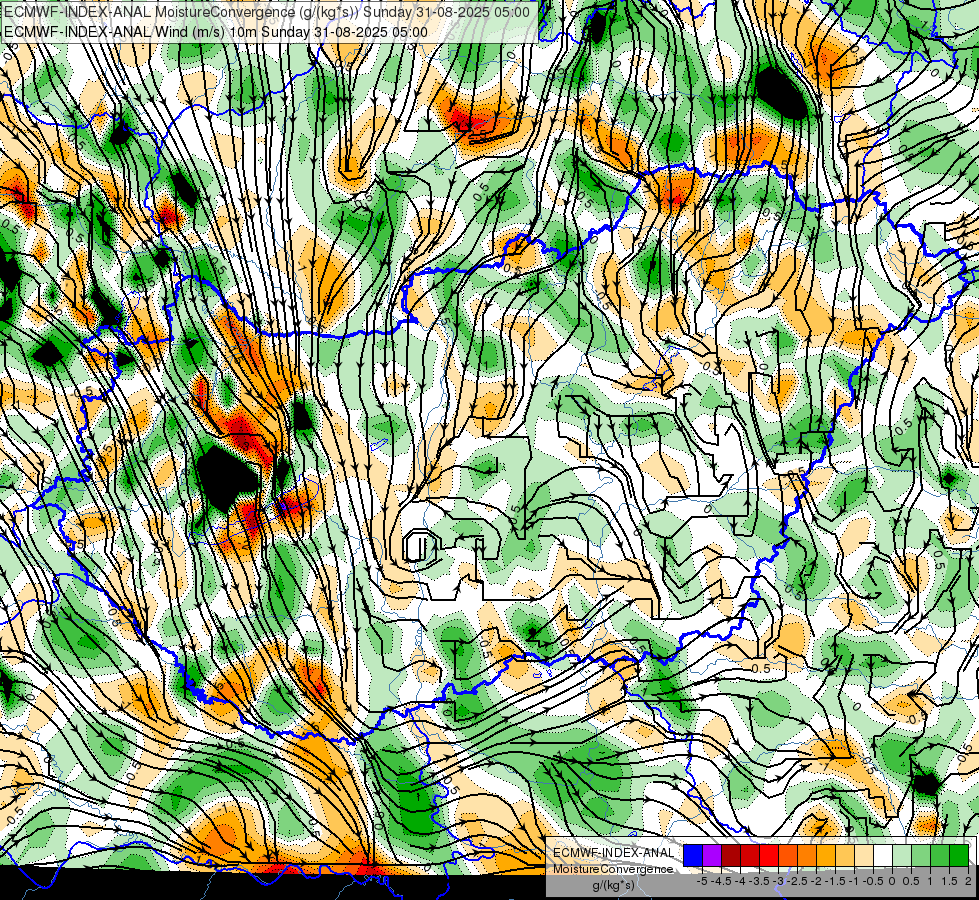Screen dimensions: 979x900
Task: Select the darkest red swatch between -4.5 and -4
Action: 731,856
